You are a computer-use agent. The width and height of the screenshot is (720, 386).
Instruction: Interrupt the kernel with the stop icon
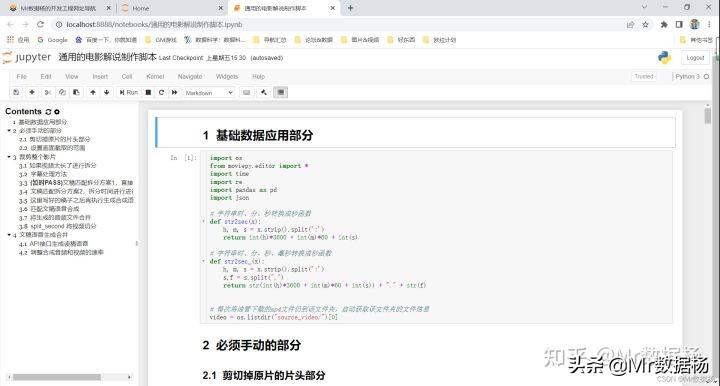[148, 92]
